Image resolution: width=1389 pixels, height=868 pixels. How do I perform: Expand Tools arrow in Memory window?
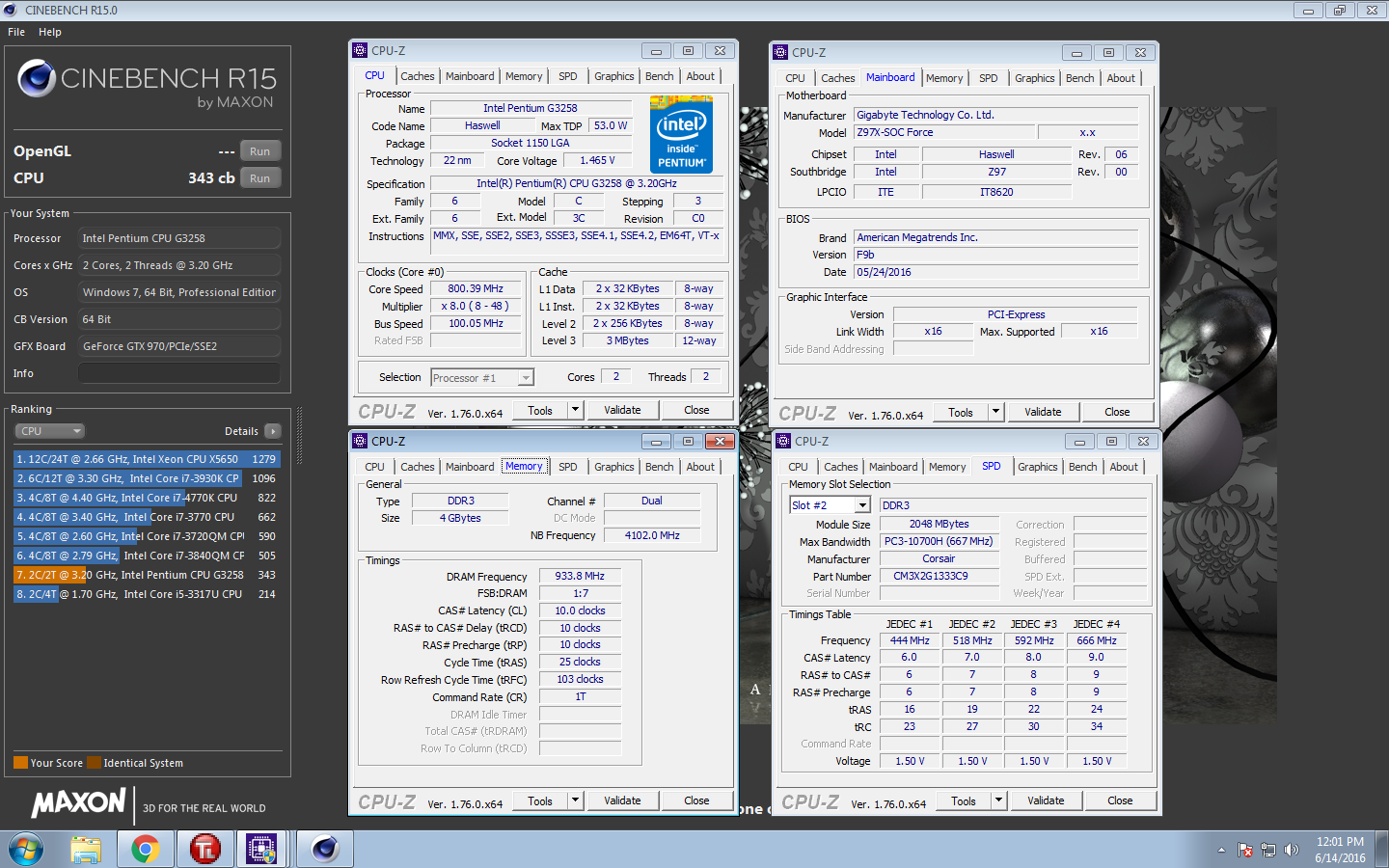point(575,800)
